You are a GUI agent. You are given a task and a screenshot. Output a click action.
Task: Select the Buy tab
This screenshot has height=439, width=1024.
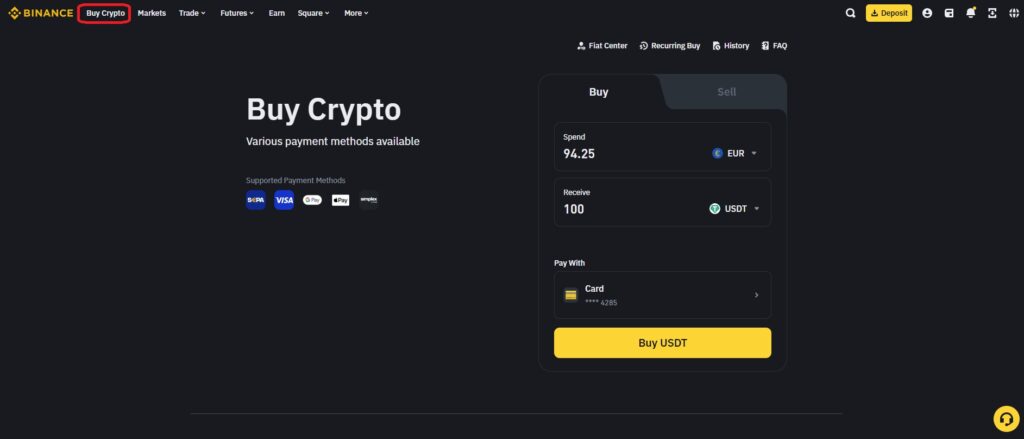(598, 92)
